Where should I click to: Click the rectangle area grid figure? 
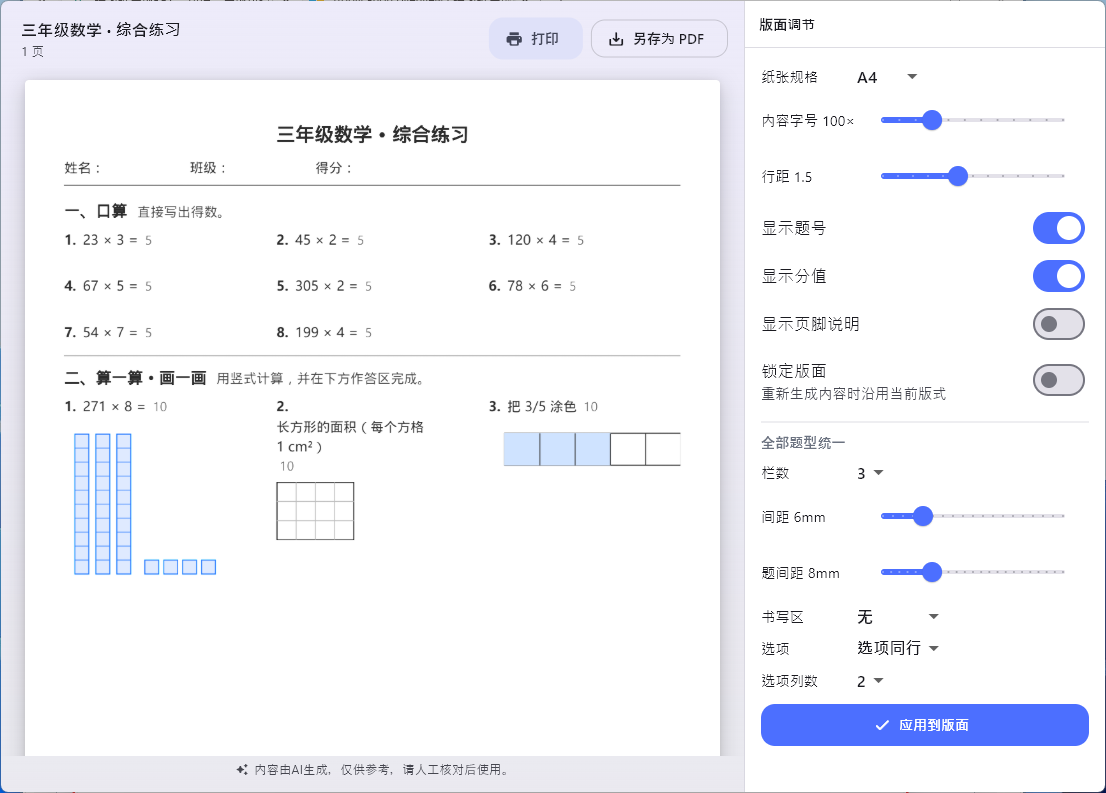(315, 511)
